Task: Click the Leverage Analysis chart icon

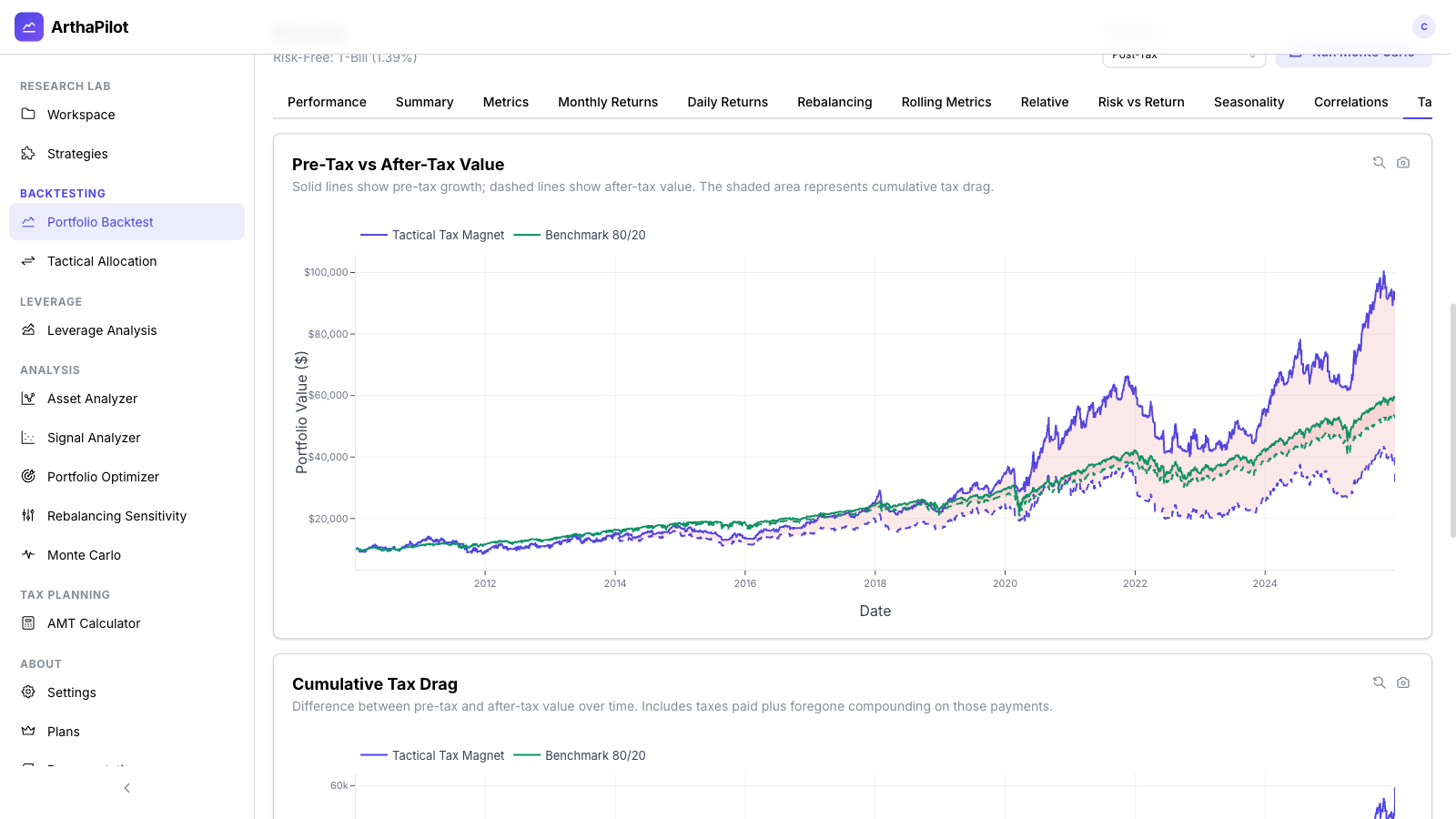Action: point(28,329)
